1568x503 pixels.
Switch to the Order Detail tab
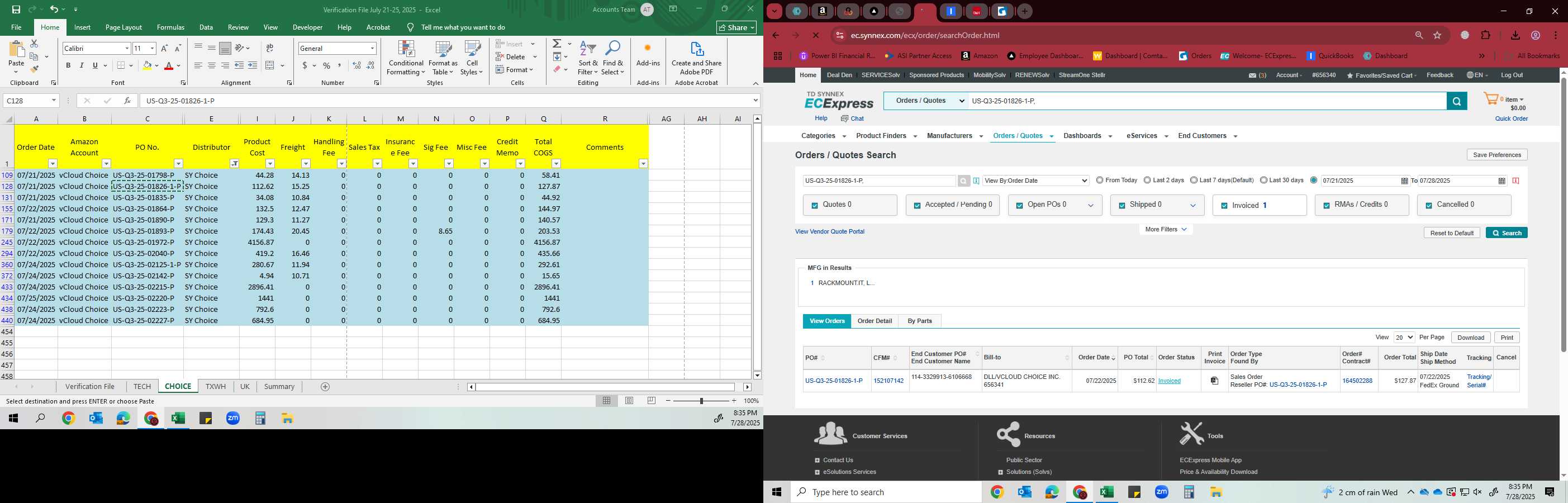coord(875,321)
